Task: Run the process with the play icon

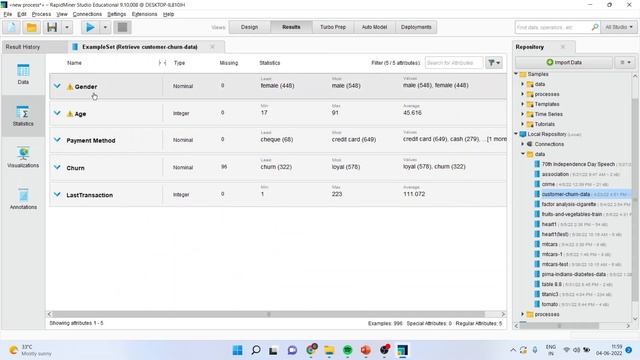Action: [90, 27]
